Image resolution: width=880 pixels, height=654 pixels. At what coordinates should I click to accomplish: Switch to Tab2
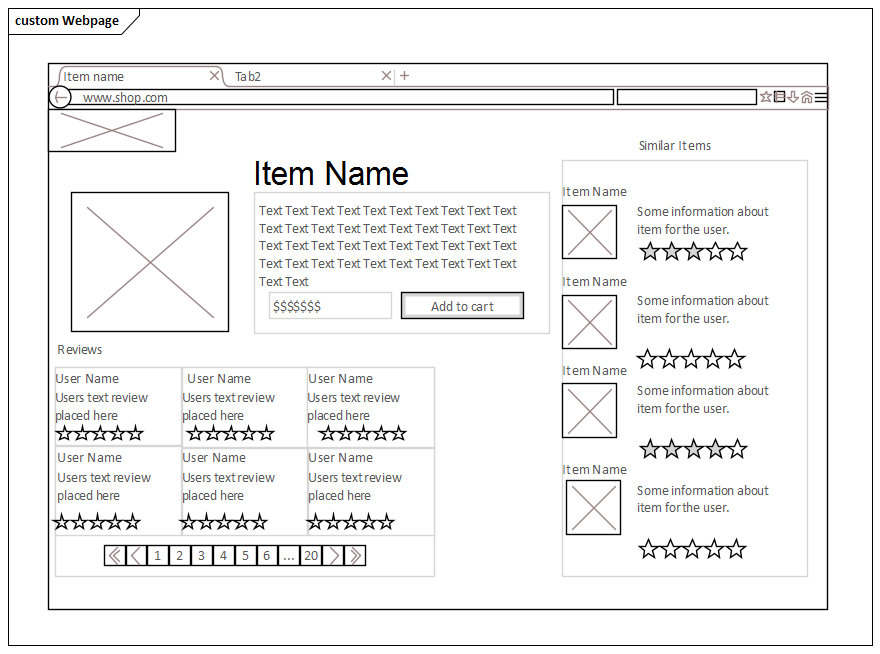click(x=246, y=75)
